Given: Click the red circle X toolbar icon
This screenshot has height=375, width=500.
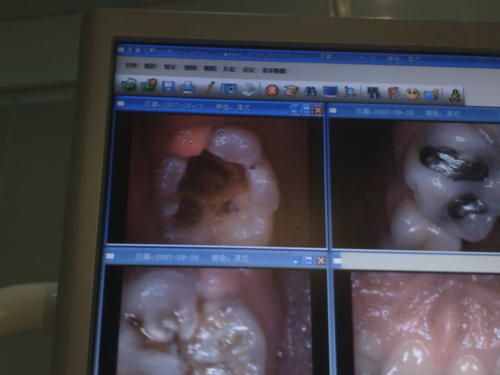Looking at the screenshot, I should (272, 90).
